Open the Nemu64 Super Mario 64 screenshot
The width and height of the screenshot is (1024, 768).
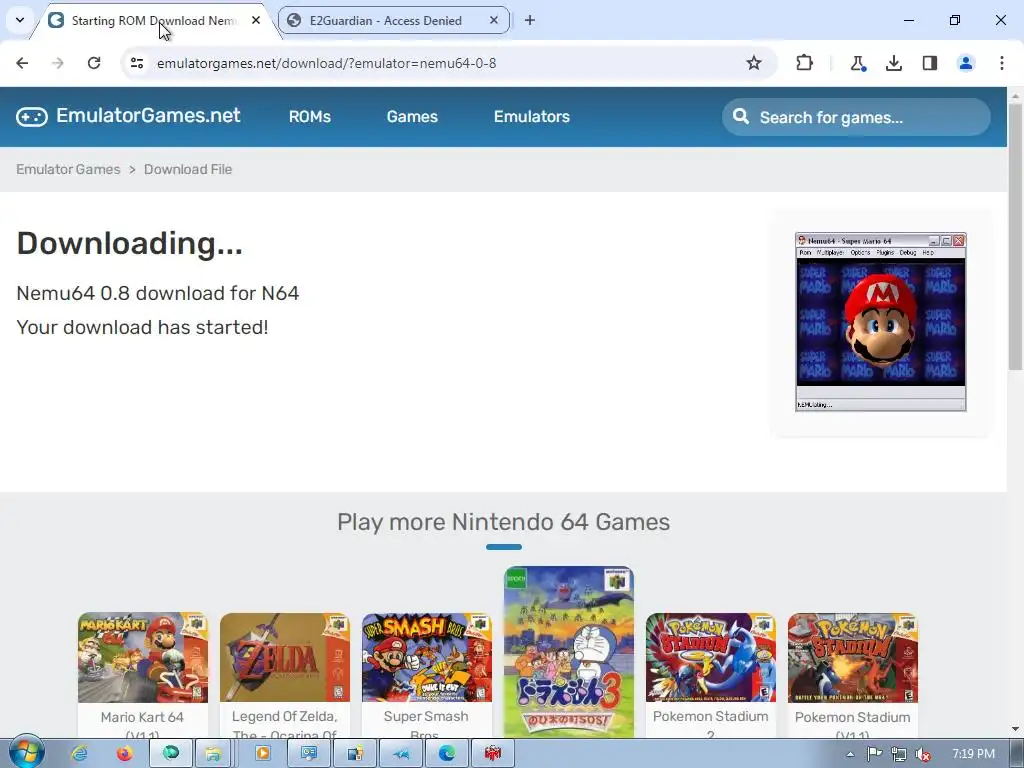tap(881, 322)
